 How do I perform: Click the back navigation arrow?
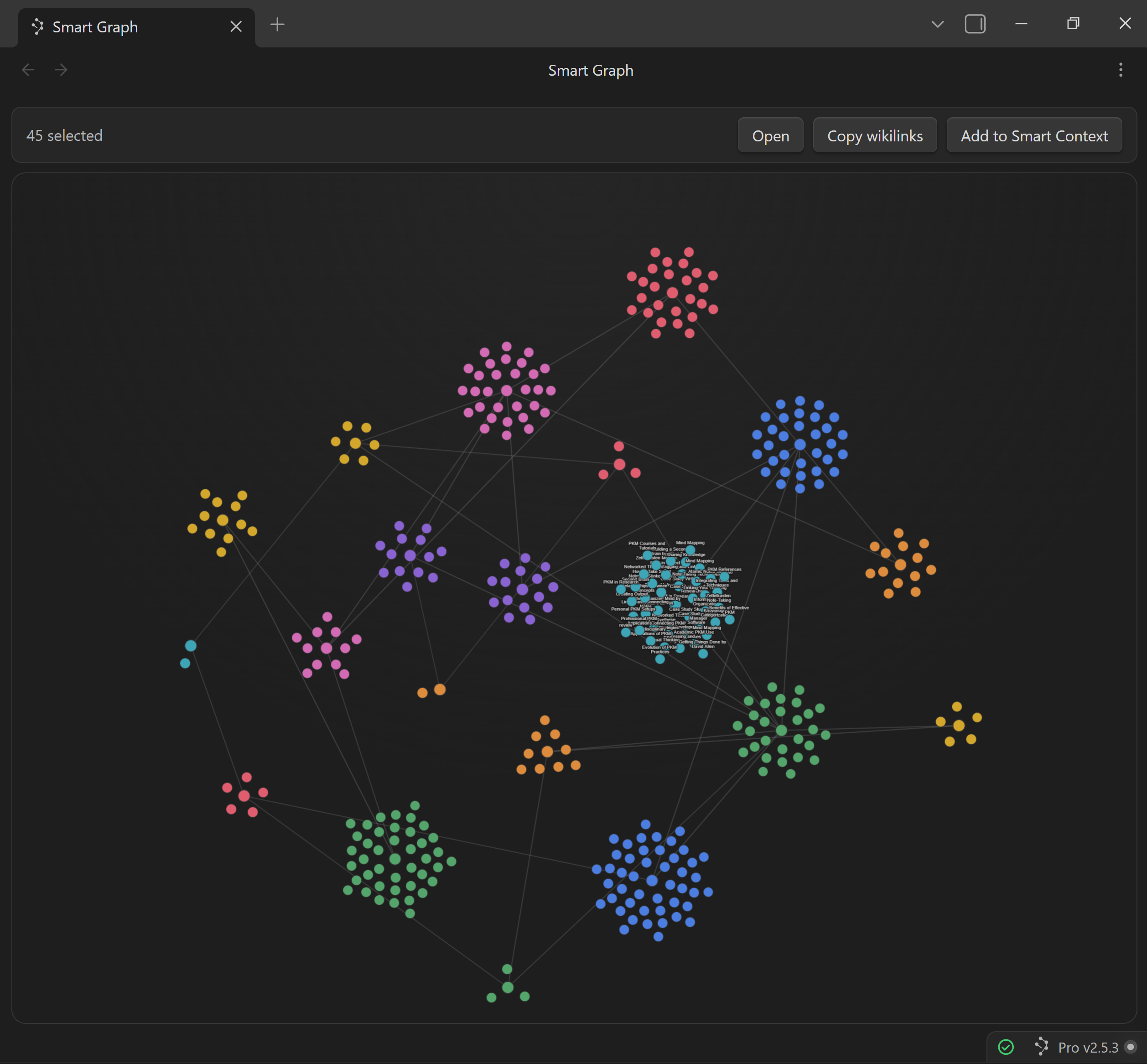(28, 70)
